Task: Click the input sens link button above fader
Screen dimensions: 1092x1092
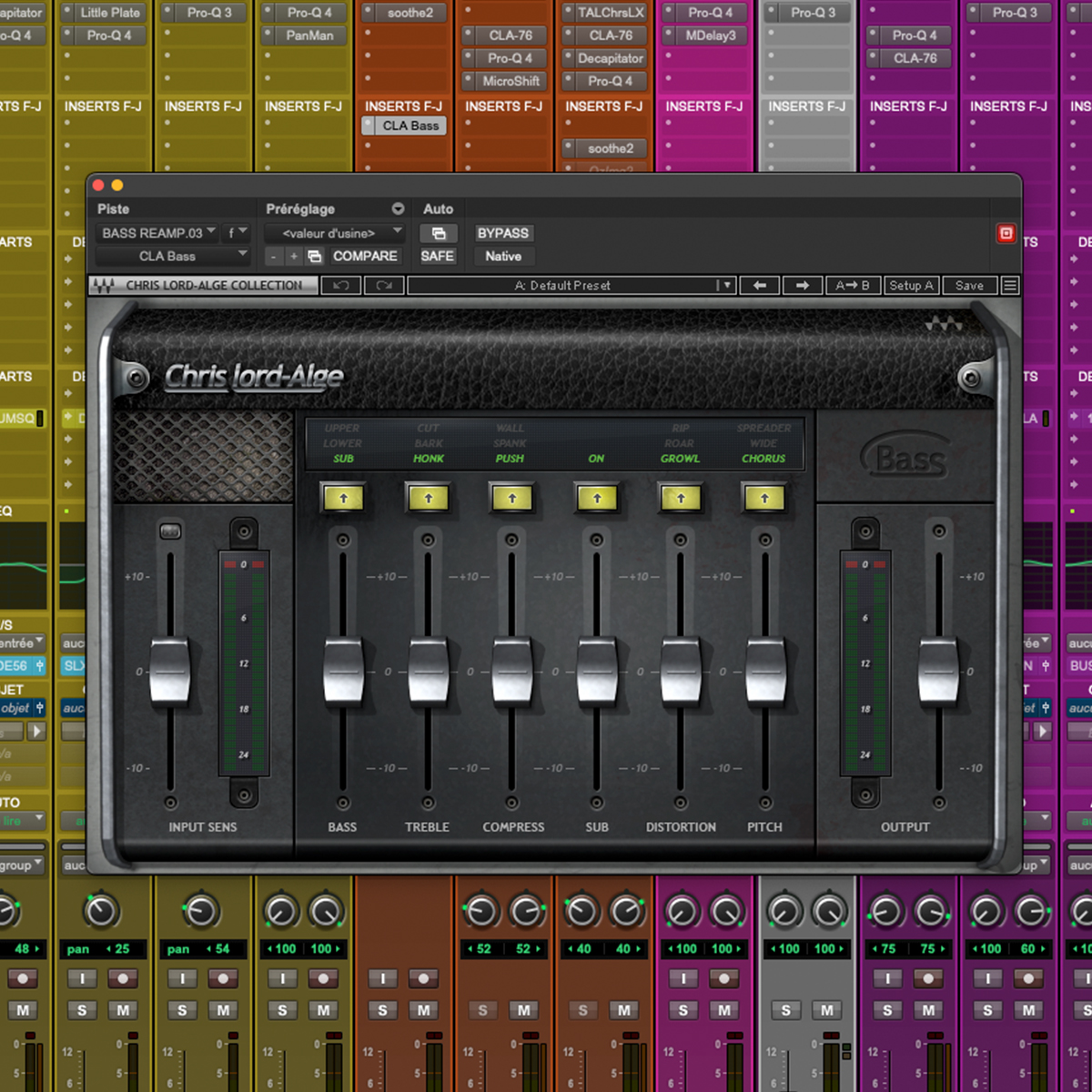Action: 170,531
